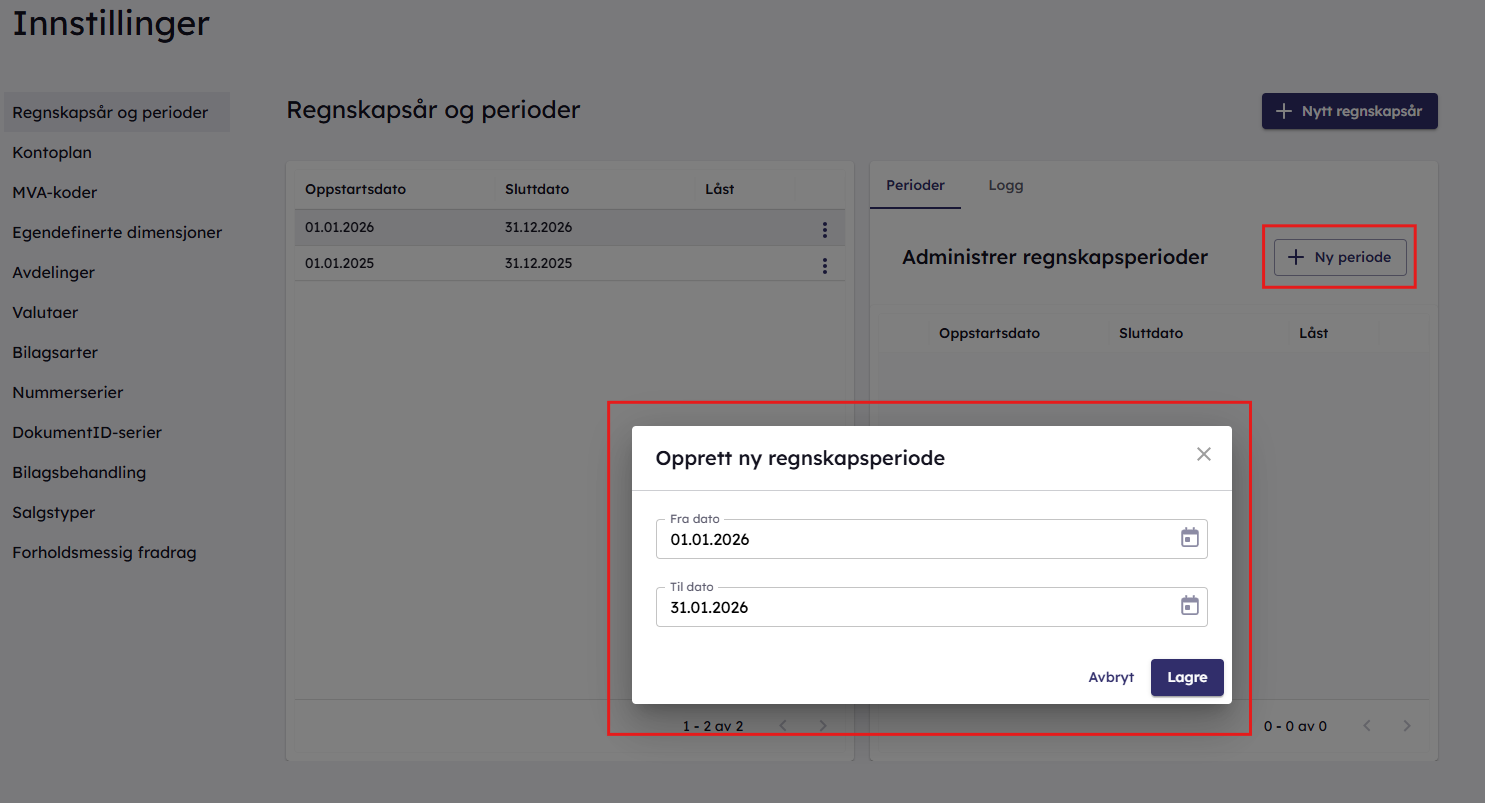Open calendar picker for Fra dato
This screenshot has width=1485, height=803.
coord(1189,538)
